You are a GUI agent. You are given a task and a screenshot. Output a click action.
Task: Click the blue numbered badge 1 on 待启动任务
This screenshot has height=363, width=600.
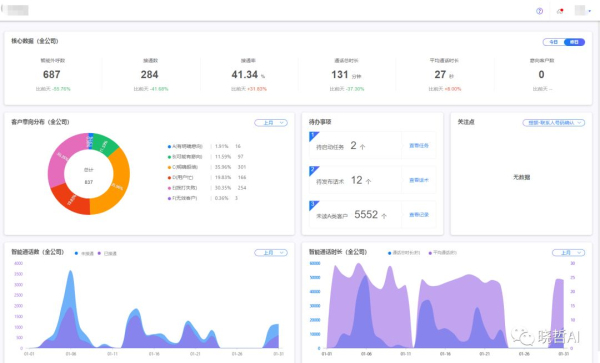click(x=313, y=136)
